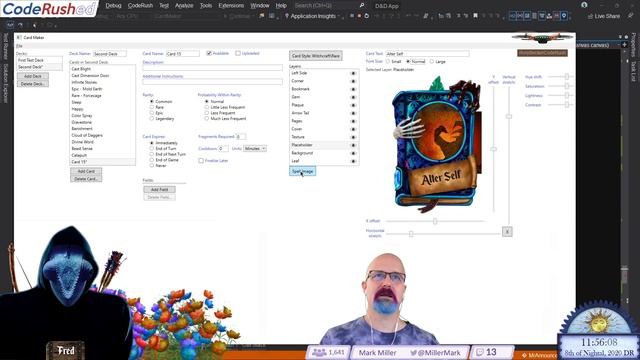Screen dimensions: 640x360
Task: Open the CodeRush menu
Action: [140, 6]
